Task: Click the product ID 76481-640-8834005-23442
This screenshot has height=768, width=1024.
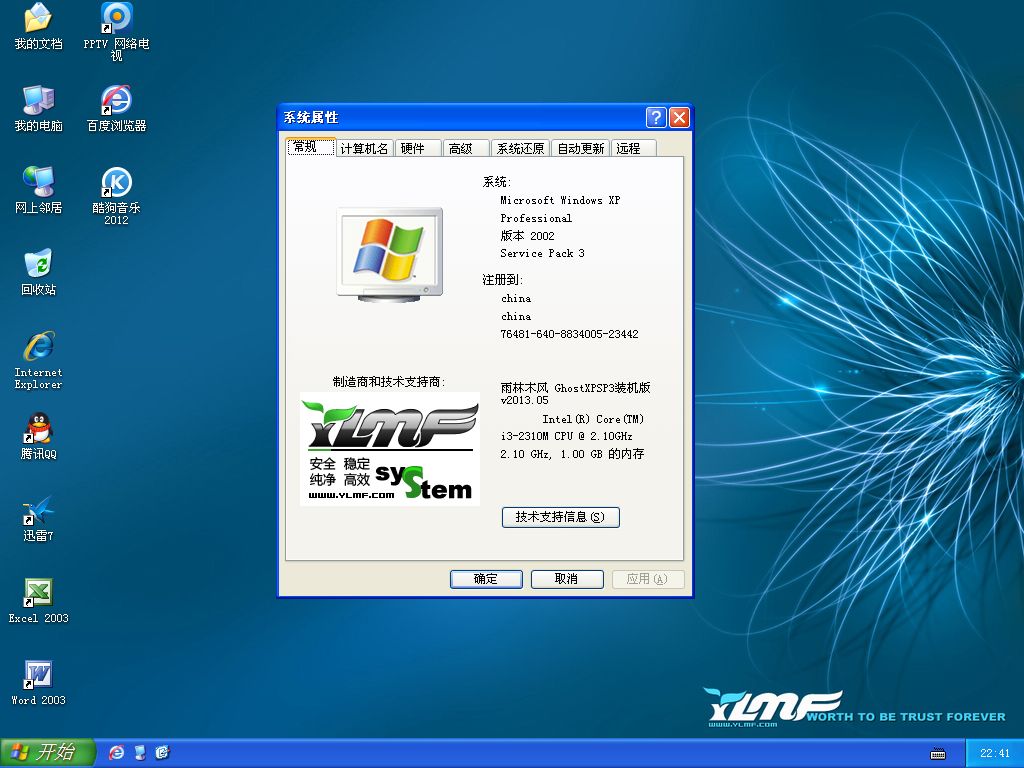Action: point(569,334)
